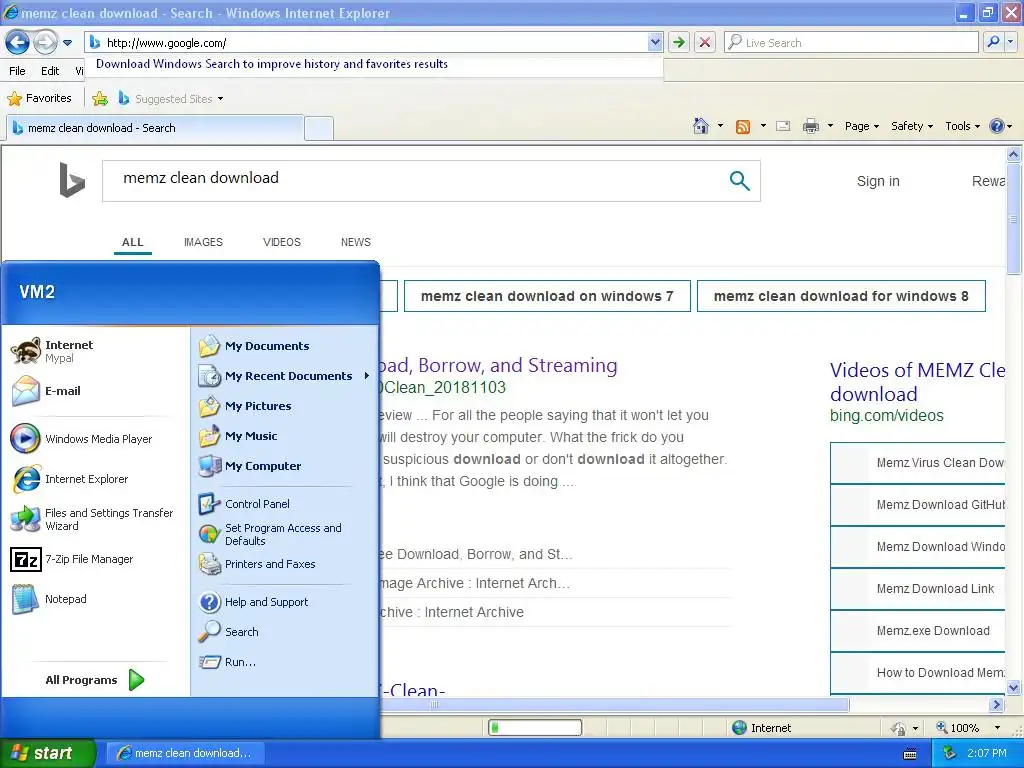Click the Windows start button
This screenshot has height=768, width=1024.
tap(48, 753)
